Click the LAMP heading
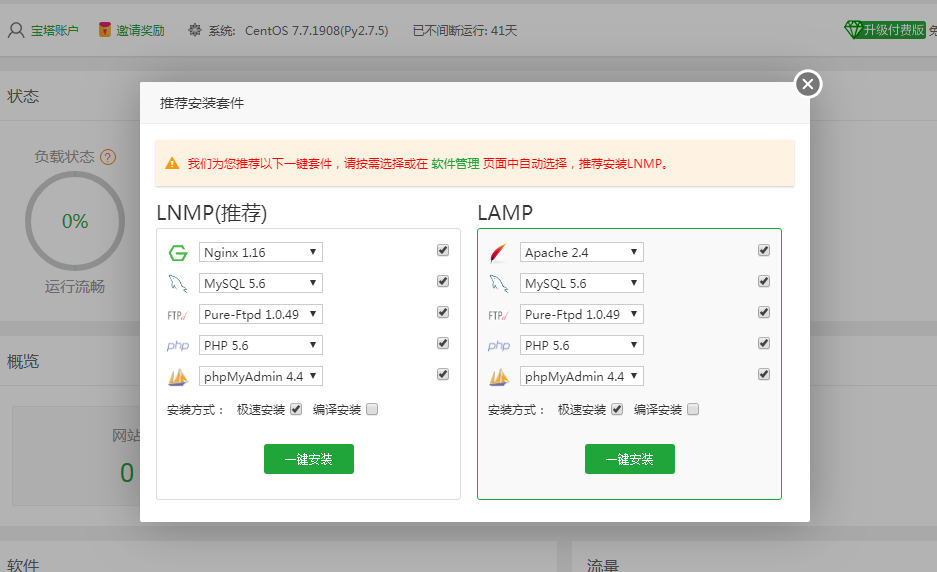Viewport: 937px width, 572px height. [505, 213]
